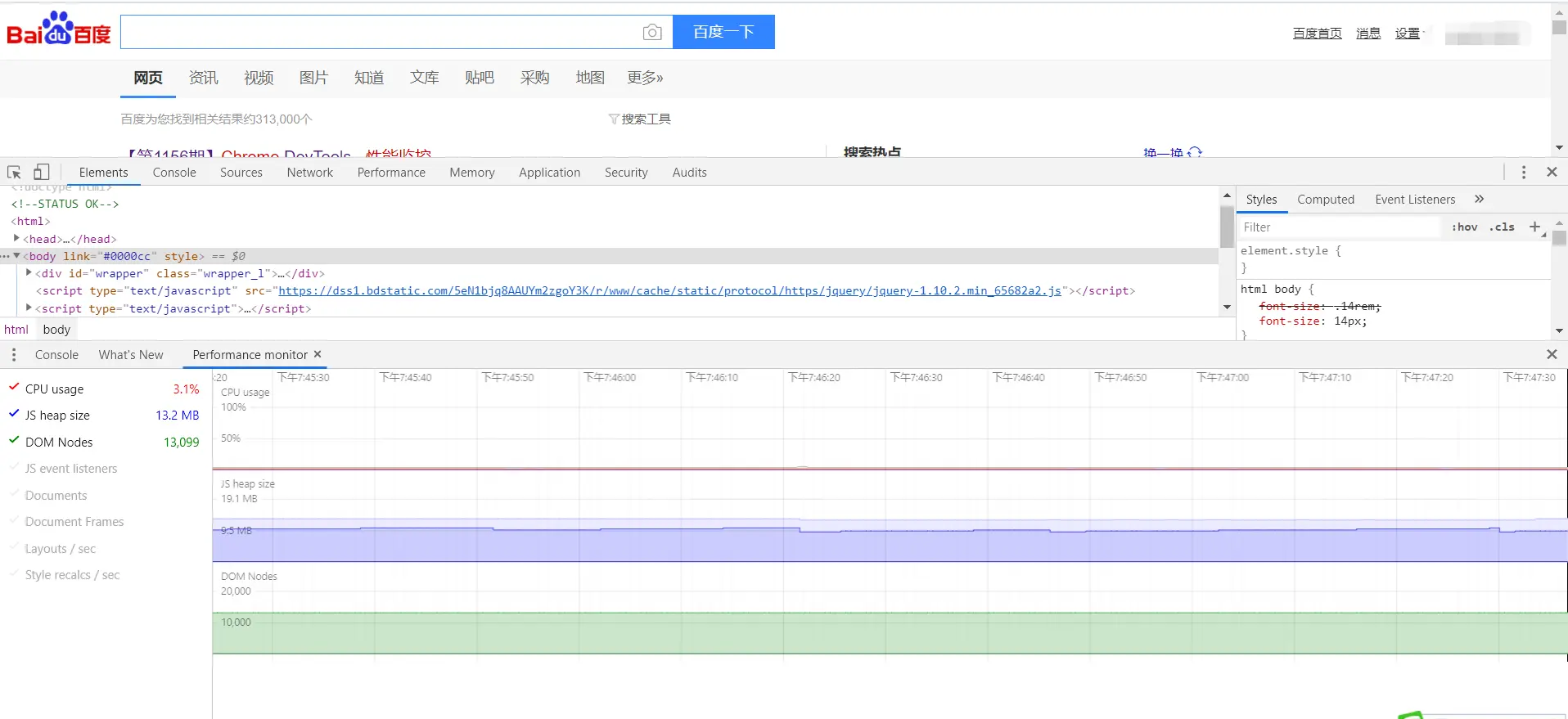Open the Memory tab
The image size is (1568, 719).
click(x=472, y=172)
